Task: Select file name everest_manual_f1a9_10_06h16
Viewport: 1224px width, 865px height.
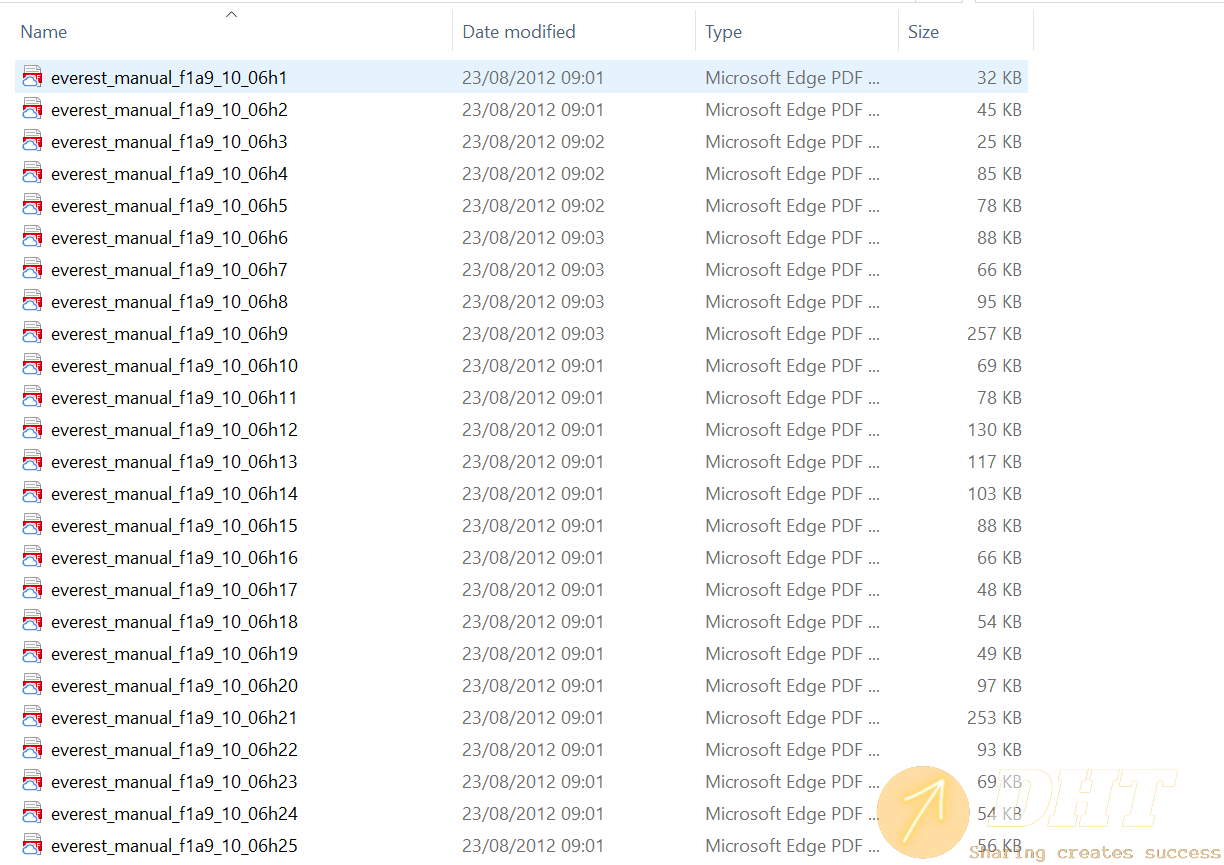Action: [174, 558]
